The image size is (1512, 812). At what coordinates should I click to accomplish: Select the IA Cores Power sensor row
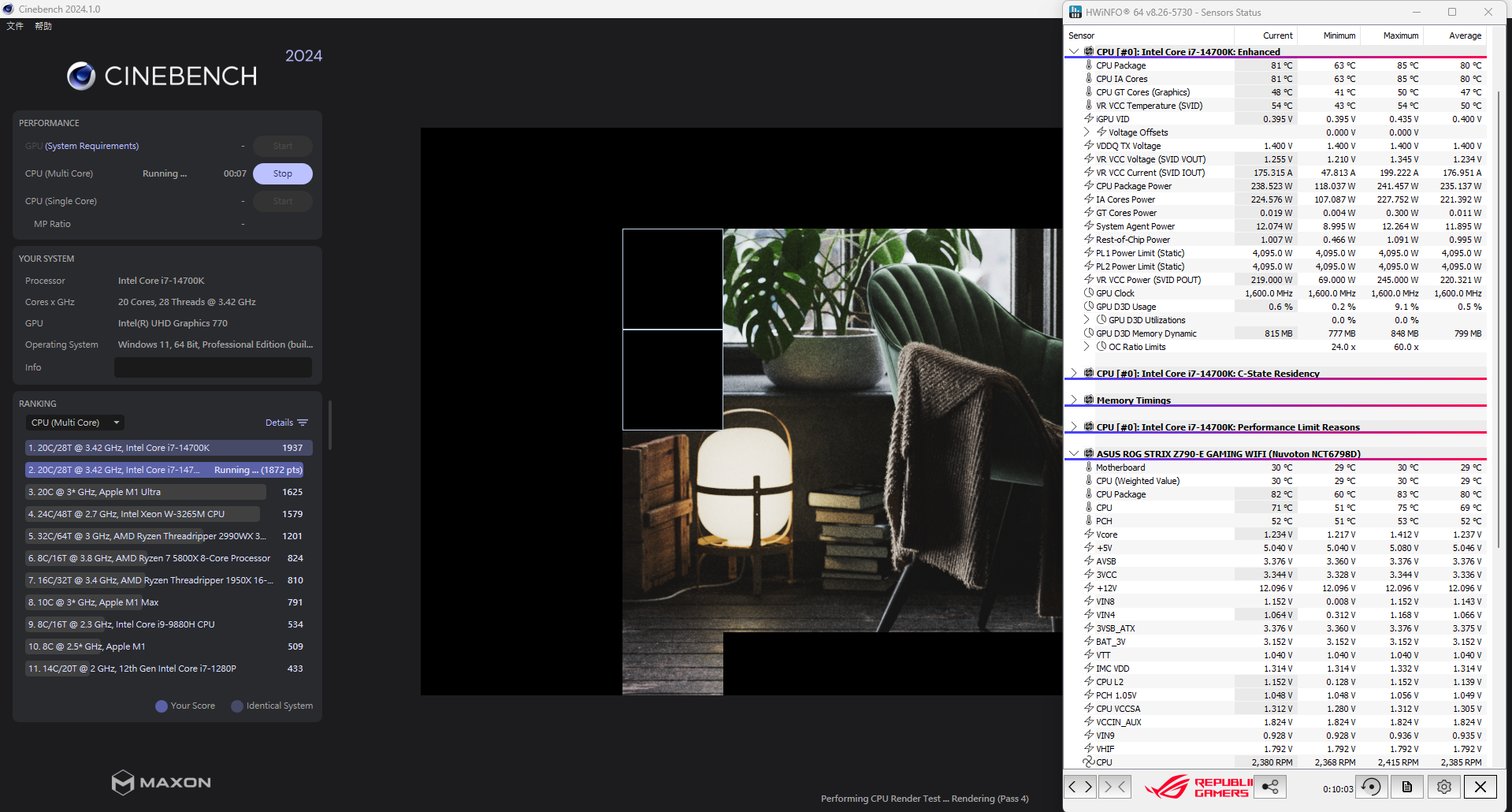click(x=1276, y=199)
